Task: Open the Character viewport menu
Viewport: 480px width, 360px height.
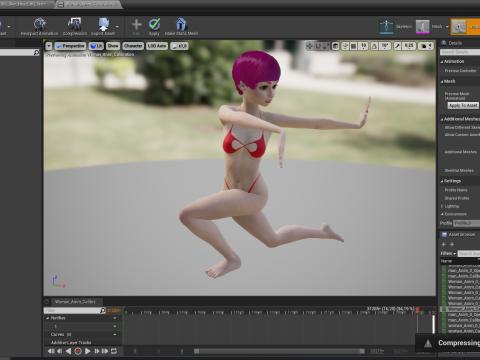Action: coord(133,46)
